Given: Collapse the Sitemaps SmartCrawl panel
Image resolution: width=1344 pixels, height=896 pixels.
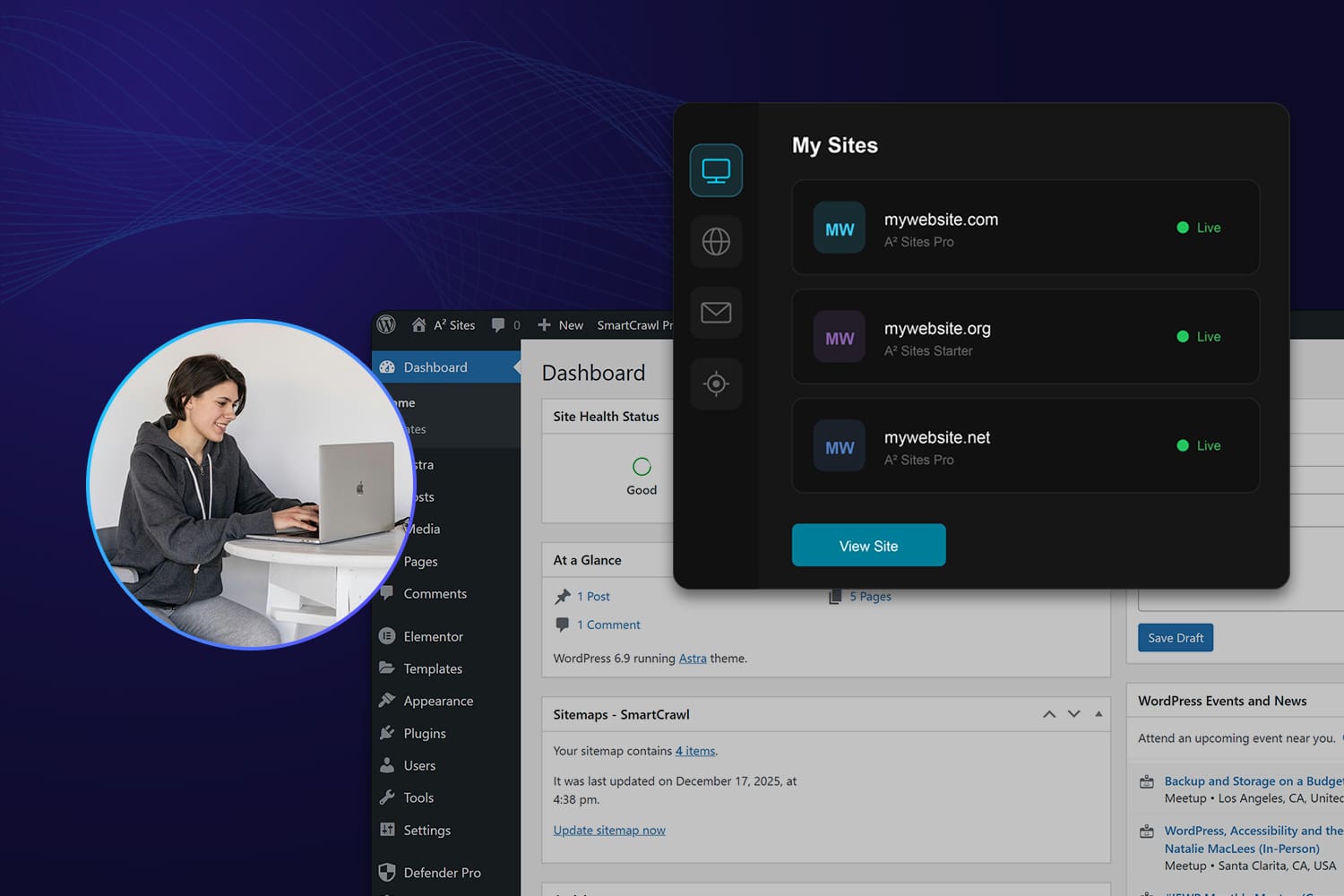Looking at the screenshot, I should (1098, 714).
